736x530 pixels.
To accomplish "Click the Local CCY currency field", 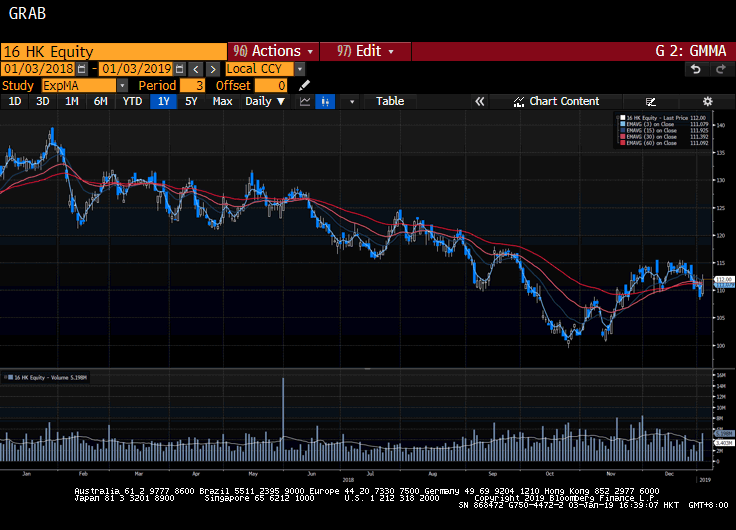I will click(260, 69).
